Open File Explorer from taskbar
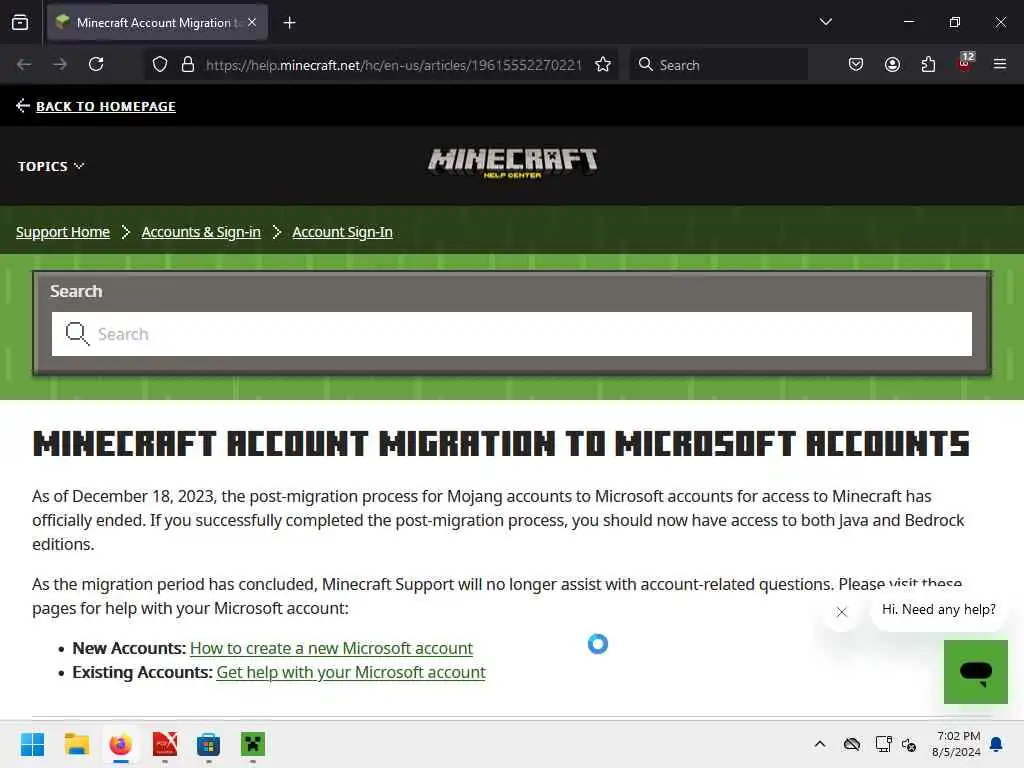 [76, 744]
